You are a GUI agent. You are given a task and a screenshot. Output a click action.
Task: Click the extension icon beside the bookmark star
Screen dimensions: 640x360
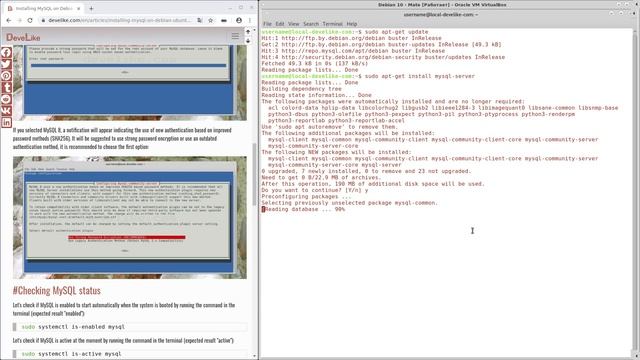coord(224,20)
